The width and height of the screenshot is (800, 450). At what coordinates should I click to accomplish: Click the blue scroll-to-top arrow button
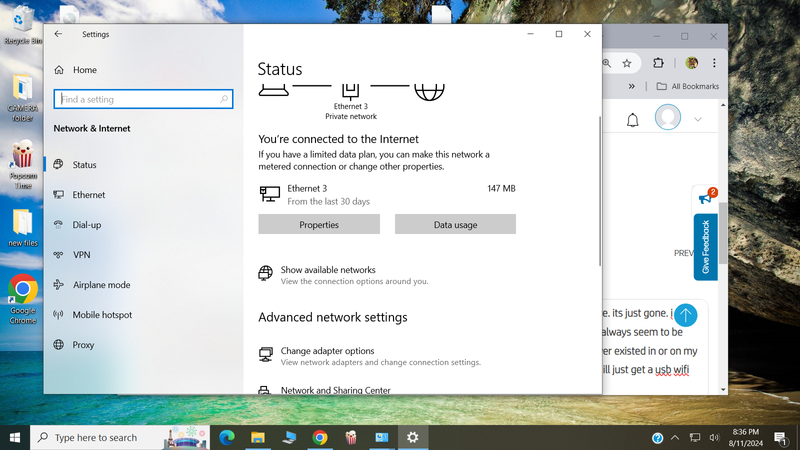686,315
